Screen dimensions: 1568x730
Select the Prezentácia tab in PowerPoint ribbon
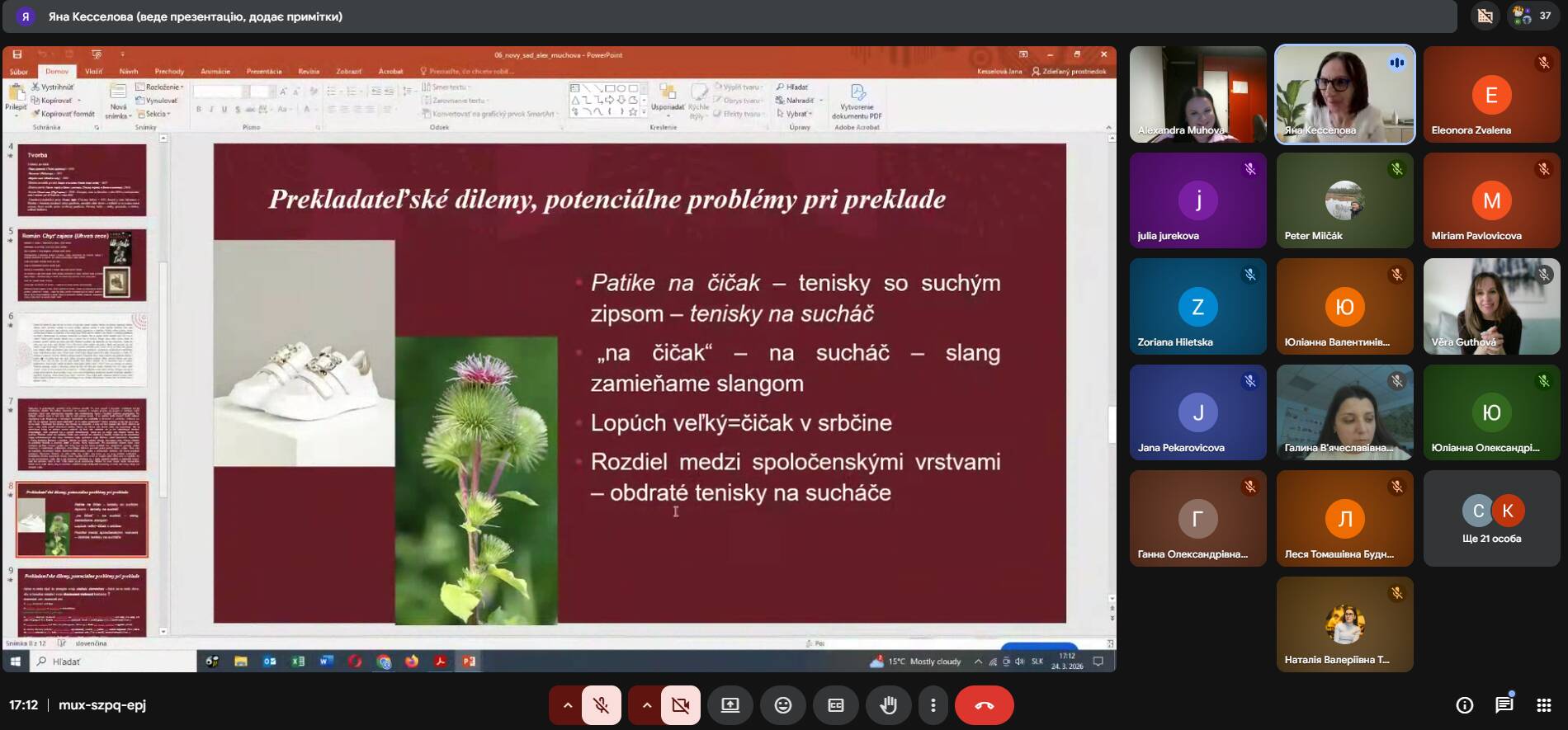(x=264, y=72)
